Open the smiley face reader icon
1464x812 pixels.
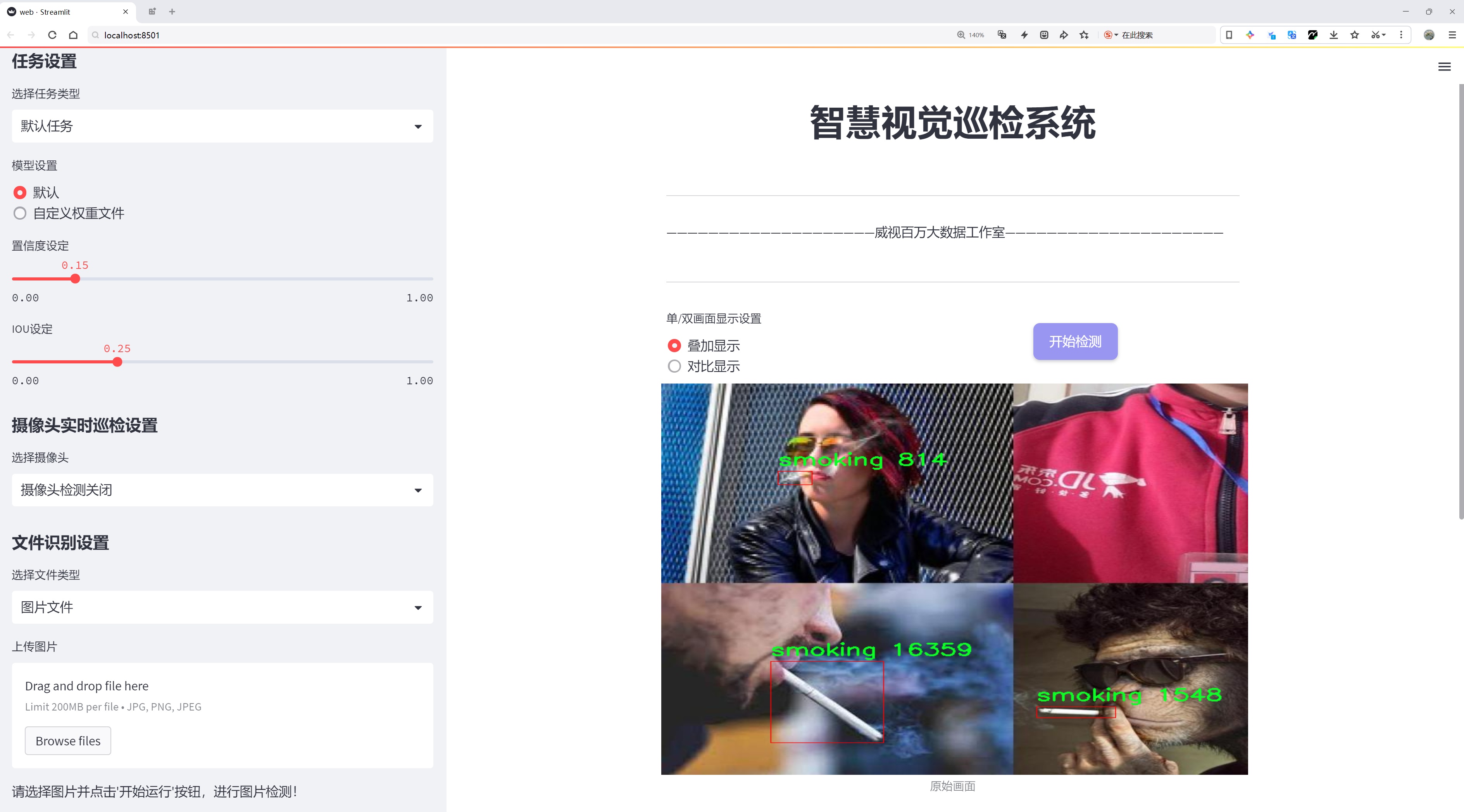[1044, 34]
